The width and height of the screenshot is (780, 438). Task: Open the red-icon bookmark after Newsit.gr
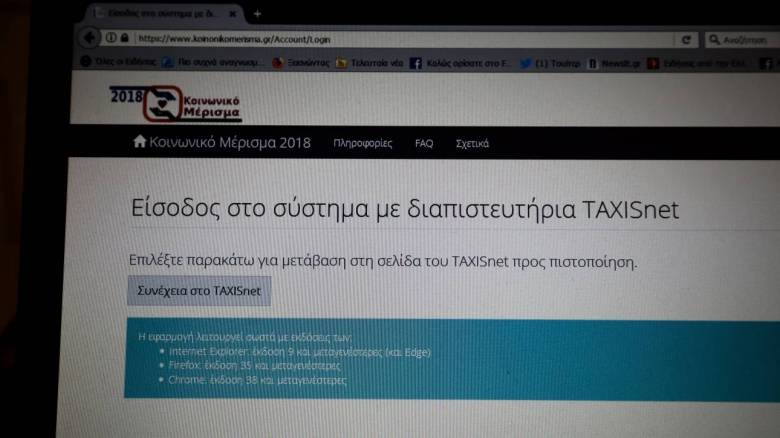click(696, 64)
